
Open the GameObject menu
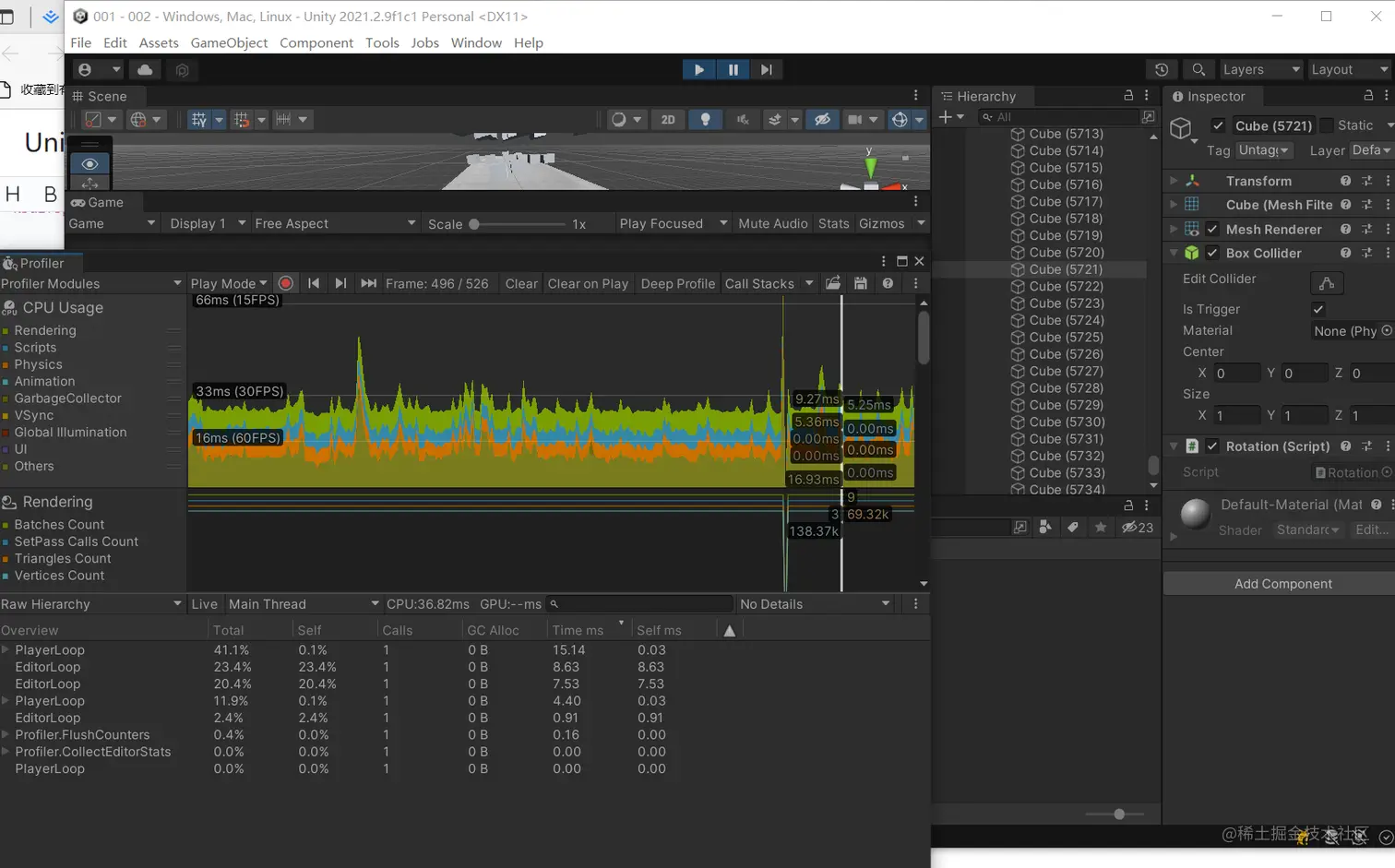(229, 42)
